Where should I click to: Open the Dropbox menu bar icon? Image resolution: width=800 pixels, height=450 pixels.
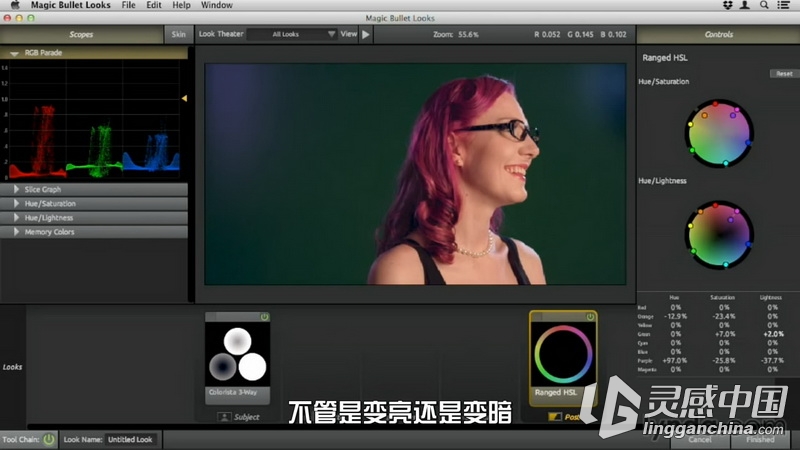point(728,5)
